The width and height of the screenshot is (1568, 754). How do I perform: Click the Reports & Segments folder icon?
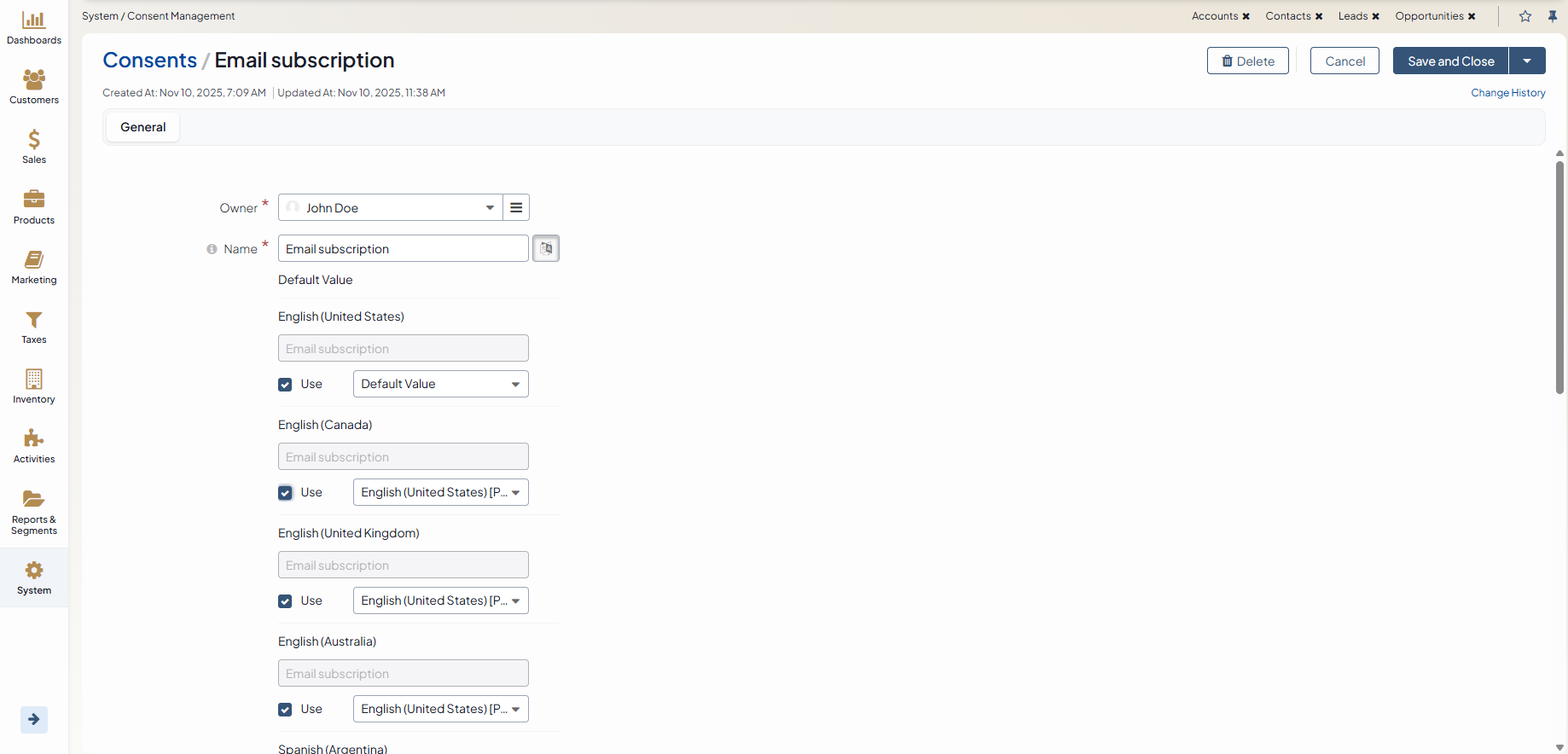(34, 499)
